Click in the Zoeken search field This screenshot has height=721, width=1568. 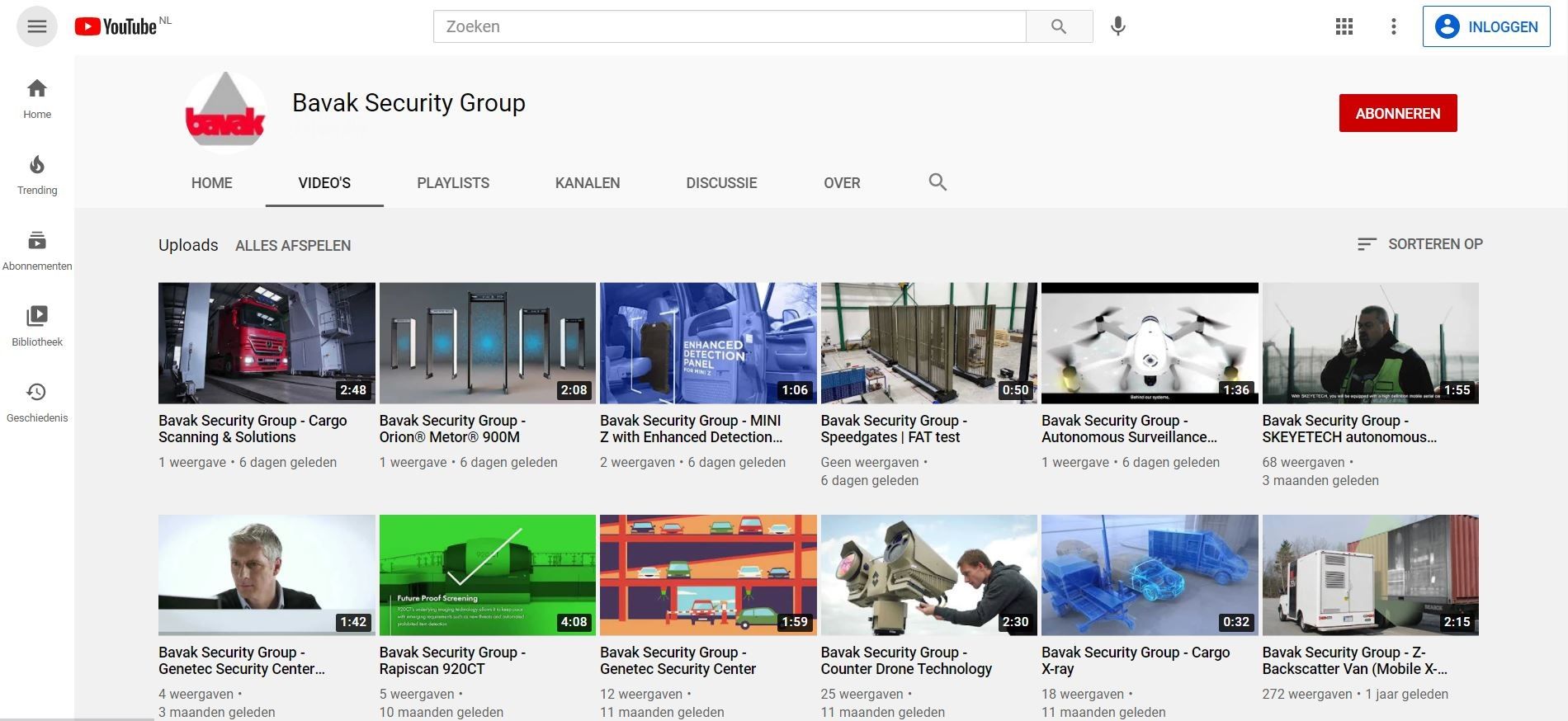coord(730,26)
